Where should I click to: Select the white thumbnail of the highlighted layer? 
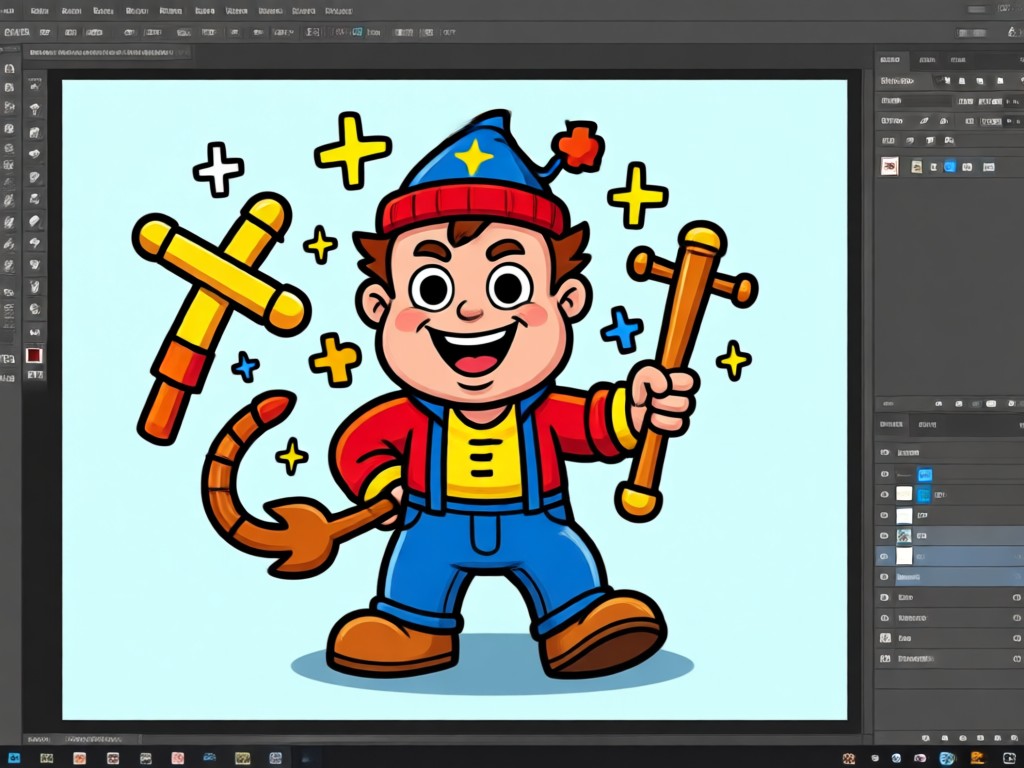(x=904, y=556)
